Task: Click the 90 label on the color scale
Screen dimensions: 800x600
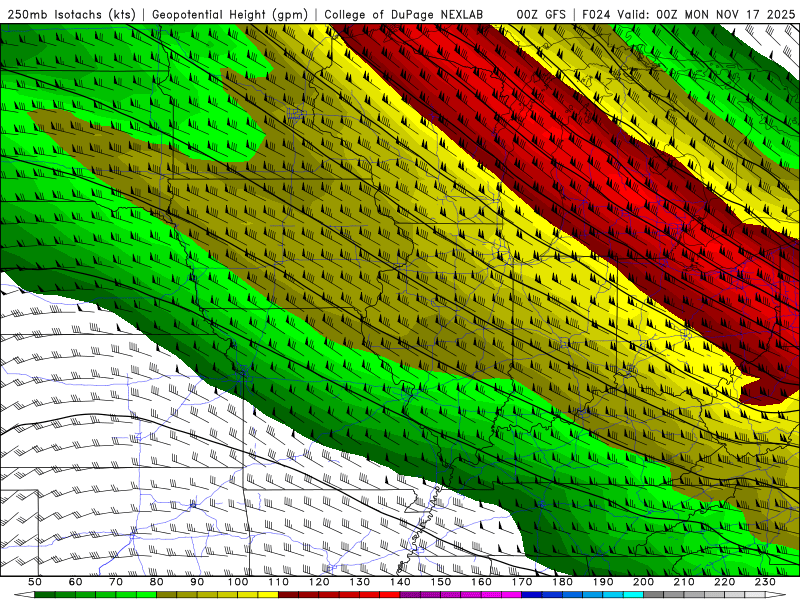Action: [x=197, y=582]
